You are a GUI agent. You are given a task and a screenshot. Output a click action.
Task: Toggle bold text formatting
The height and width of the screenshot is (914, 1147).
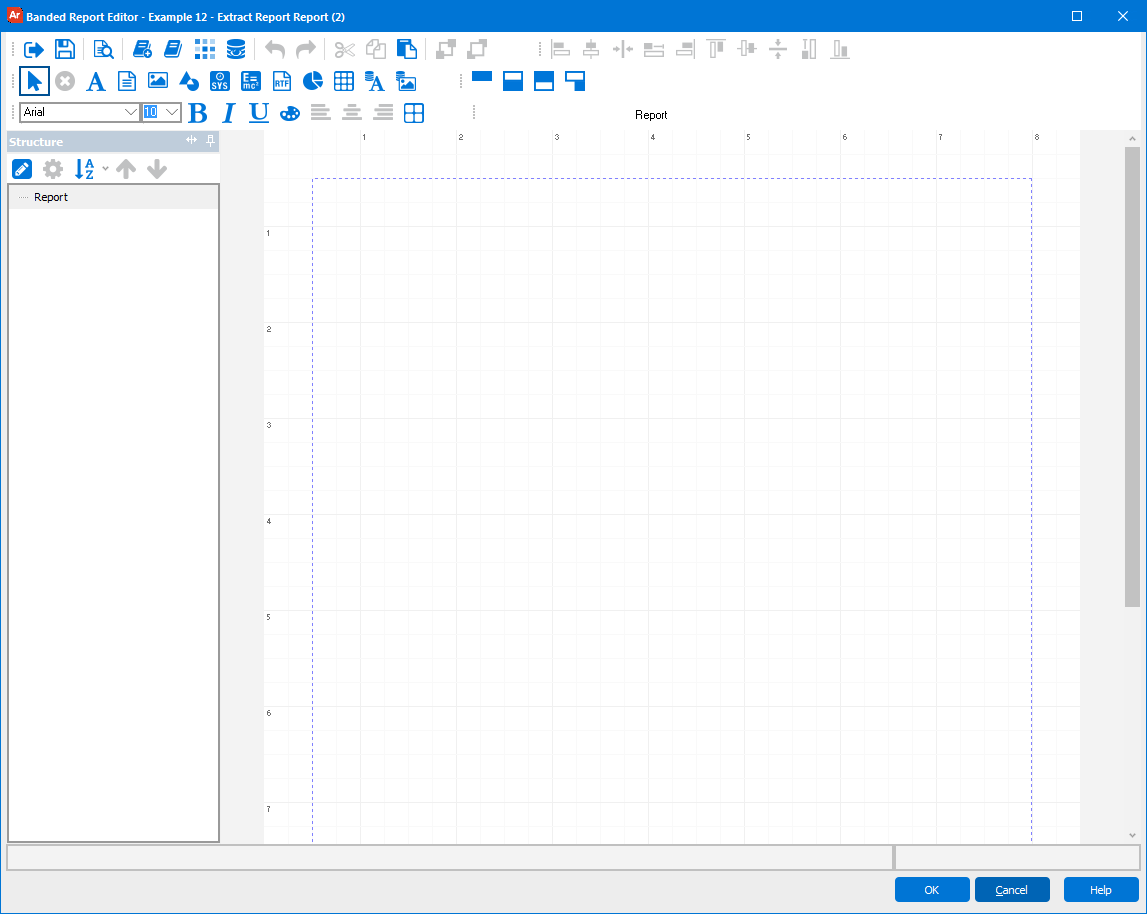point(197,112)
